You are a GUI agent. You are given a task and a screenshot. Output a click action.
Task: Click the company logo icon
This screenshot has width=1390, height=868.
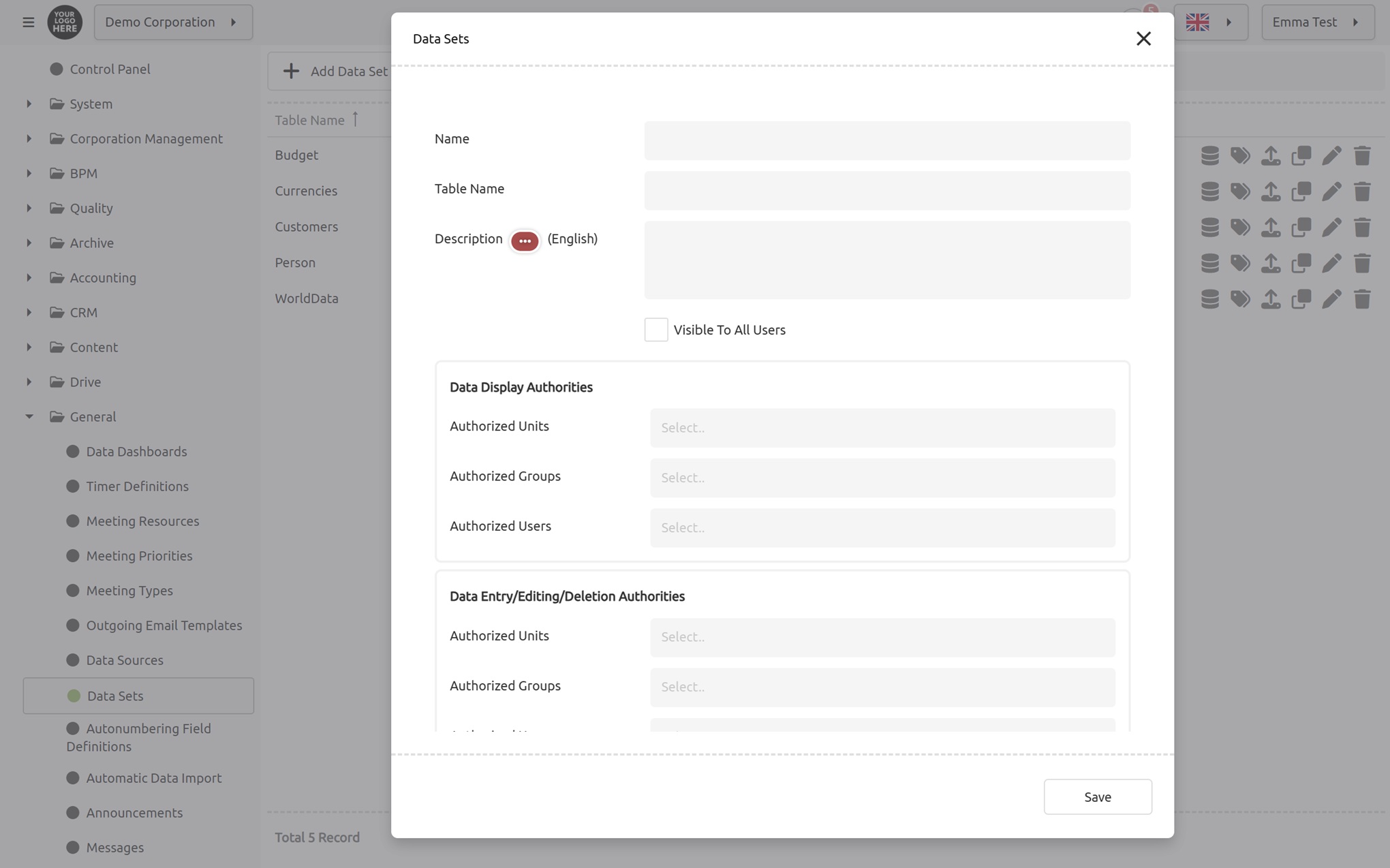click(65, 22)
